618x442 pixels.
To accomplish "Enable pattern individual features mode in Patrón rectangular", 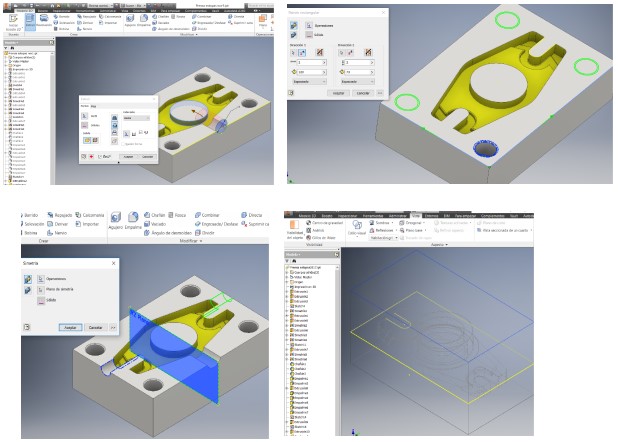I will [294, 26].
